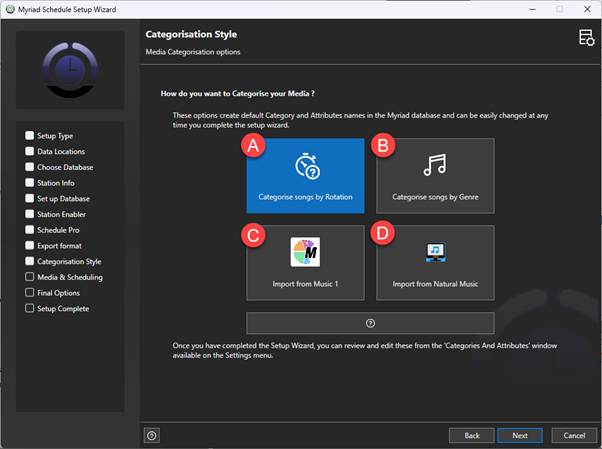Open the schedule settings icon at top right

pos(586,38)
